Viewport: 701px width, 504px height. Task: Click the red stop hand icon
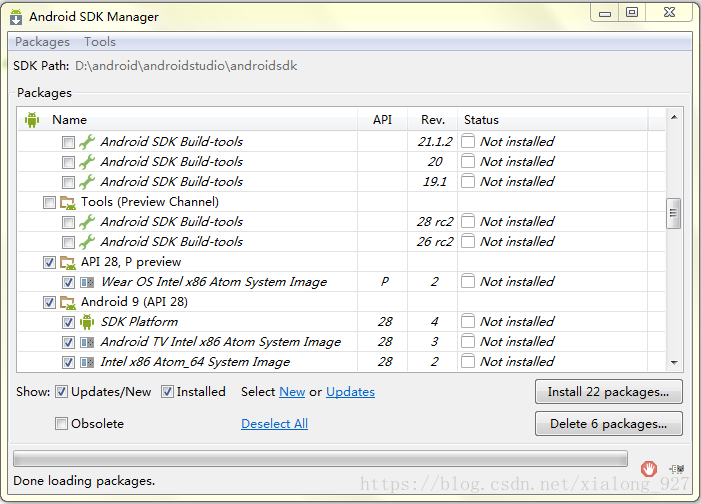click(649, 469)
